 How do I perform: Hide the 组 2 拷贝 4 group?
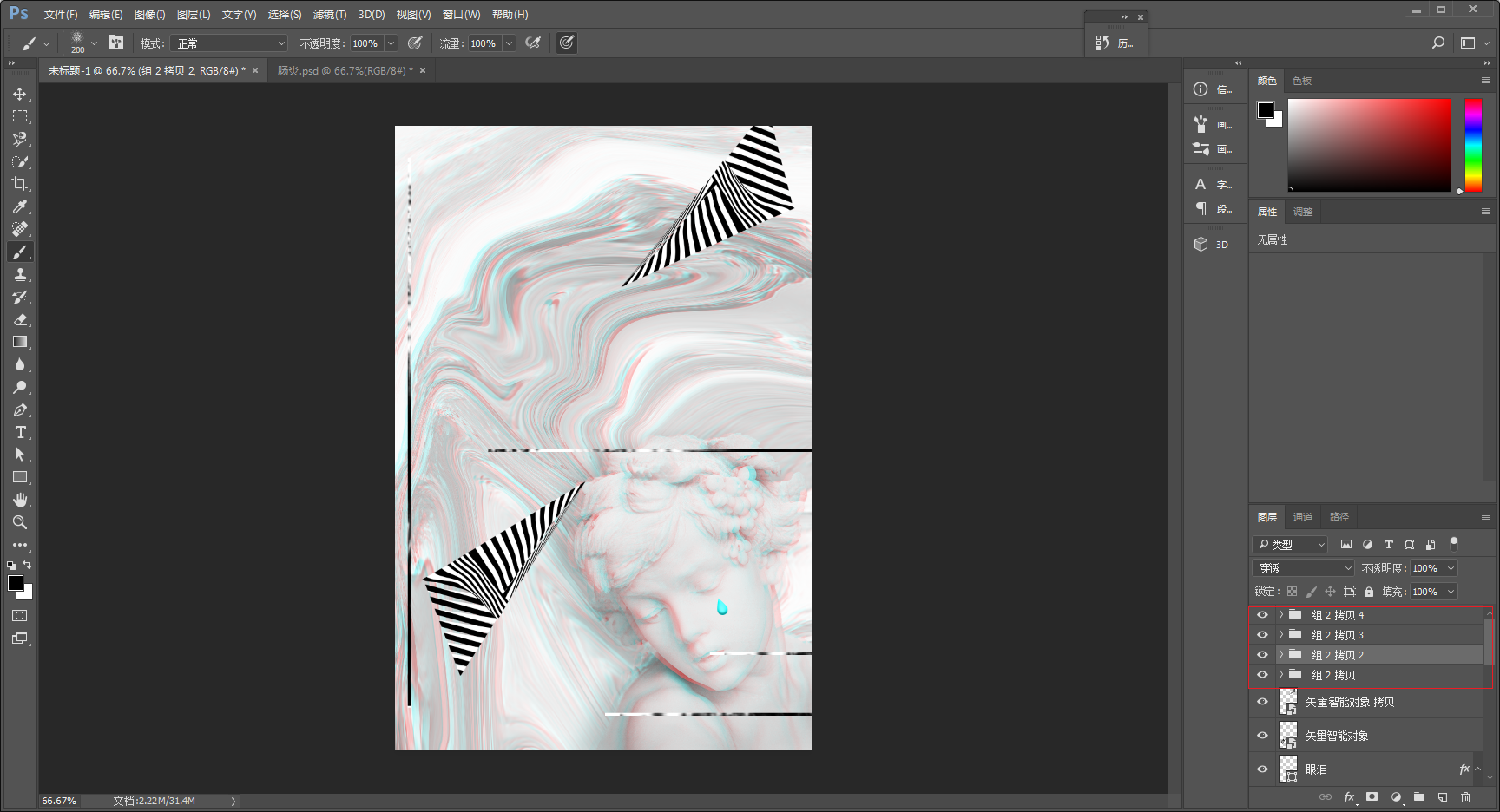point(1262,615)
